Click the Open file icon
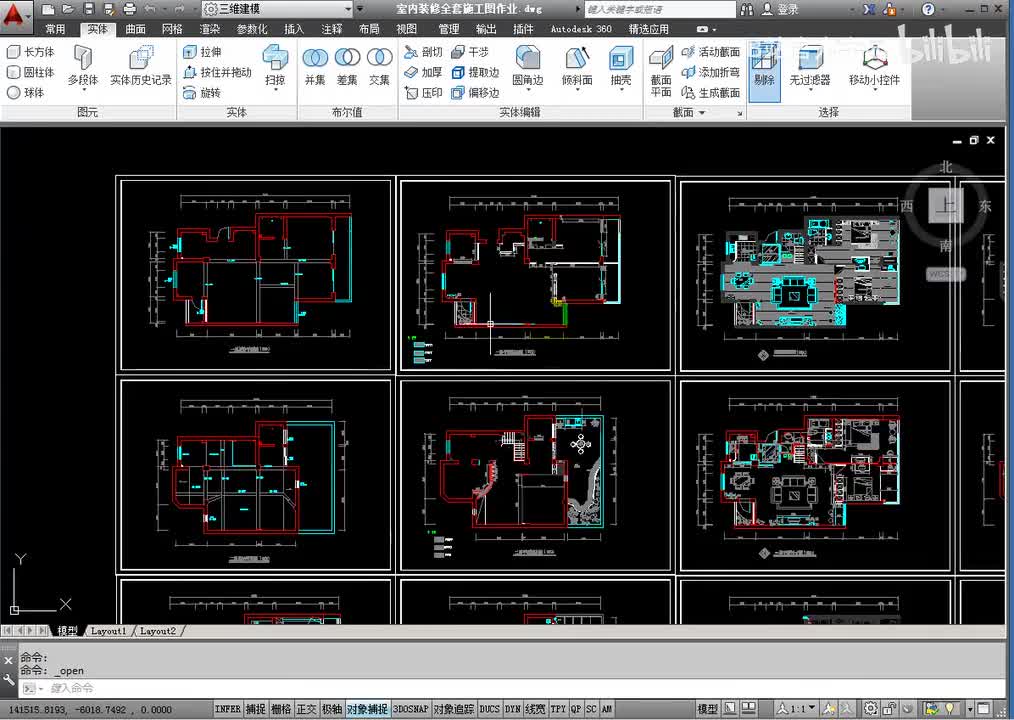The height and width of the screenshot is (720, 1014). [x=68, y=9]
